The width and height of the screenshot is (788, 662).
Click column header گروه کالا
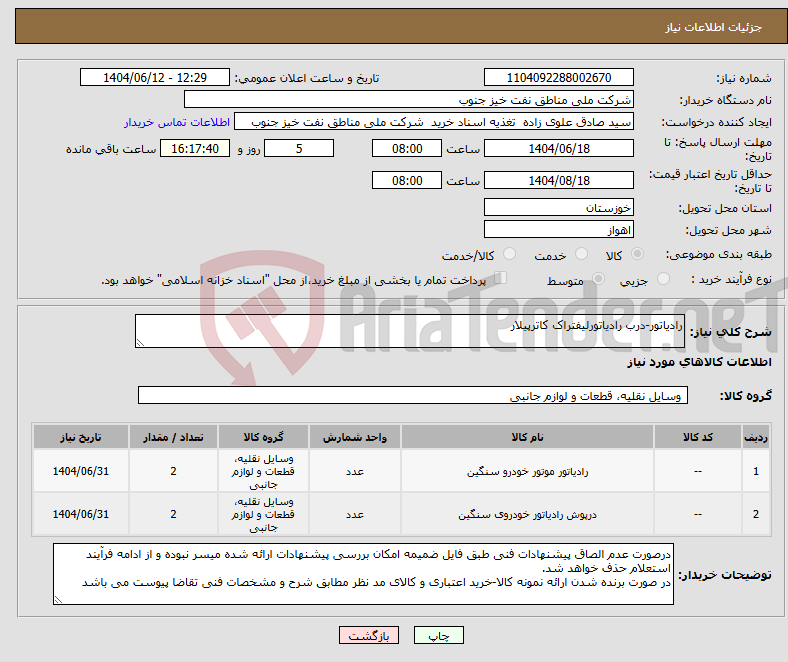click(263, 437)
